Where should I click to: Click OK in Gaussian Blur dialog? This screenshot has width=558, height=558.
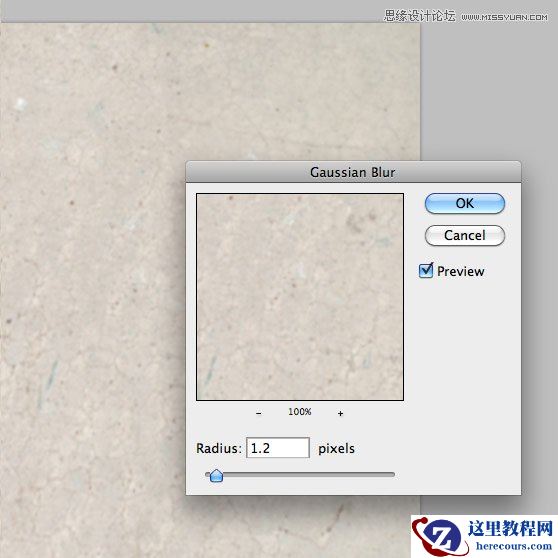[464, 204]
